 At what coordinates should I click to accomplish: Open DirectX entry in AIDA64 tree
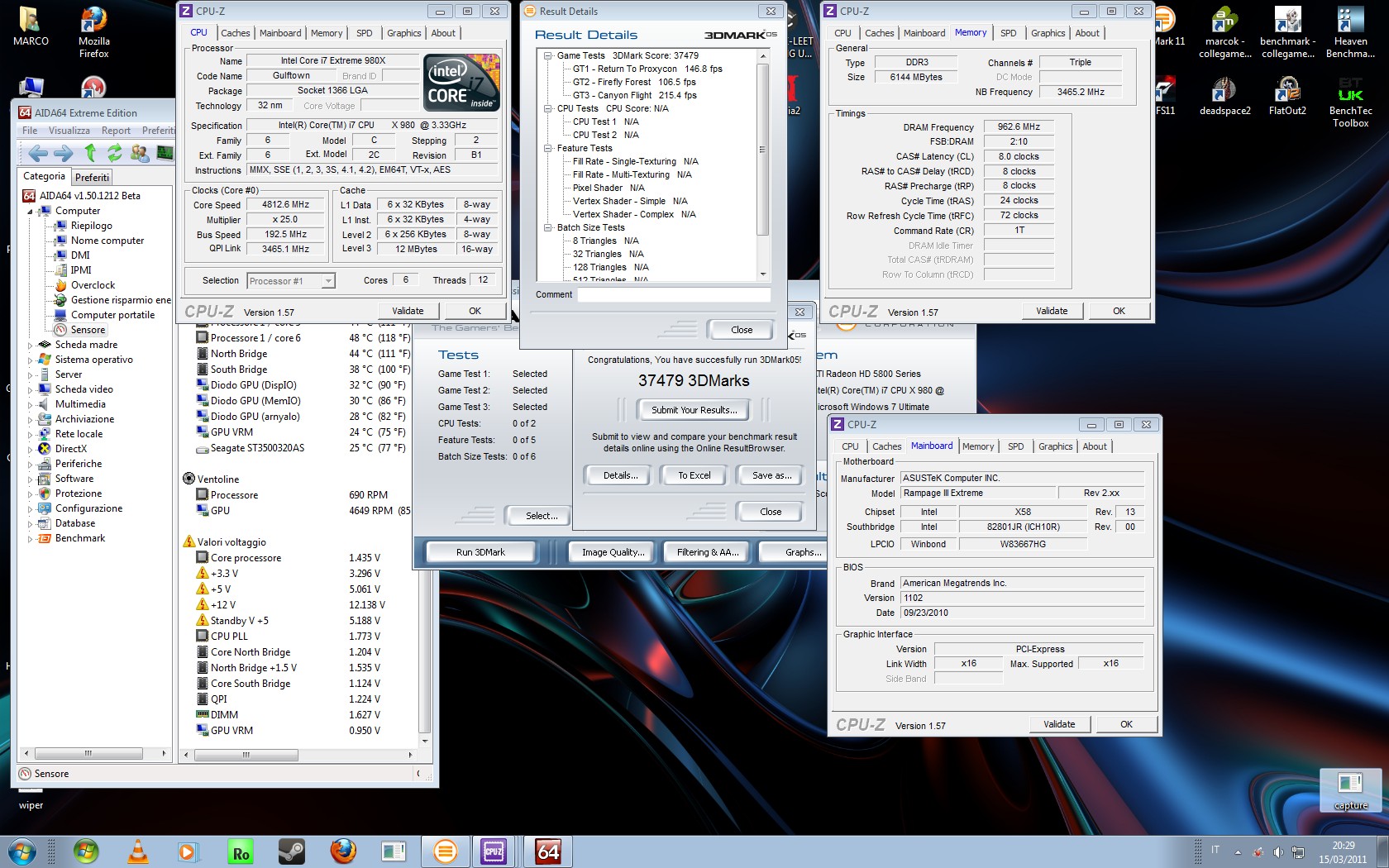pos(70,449)
